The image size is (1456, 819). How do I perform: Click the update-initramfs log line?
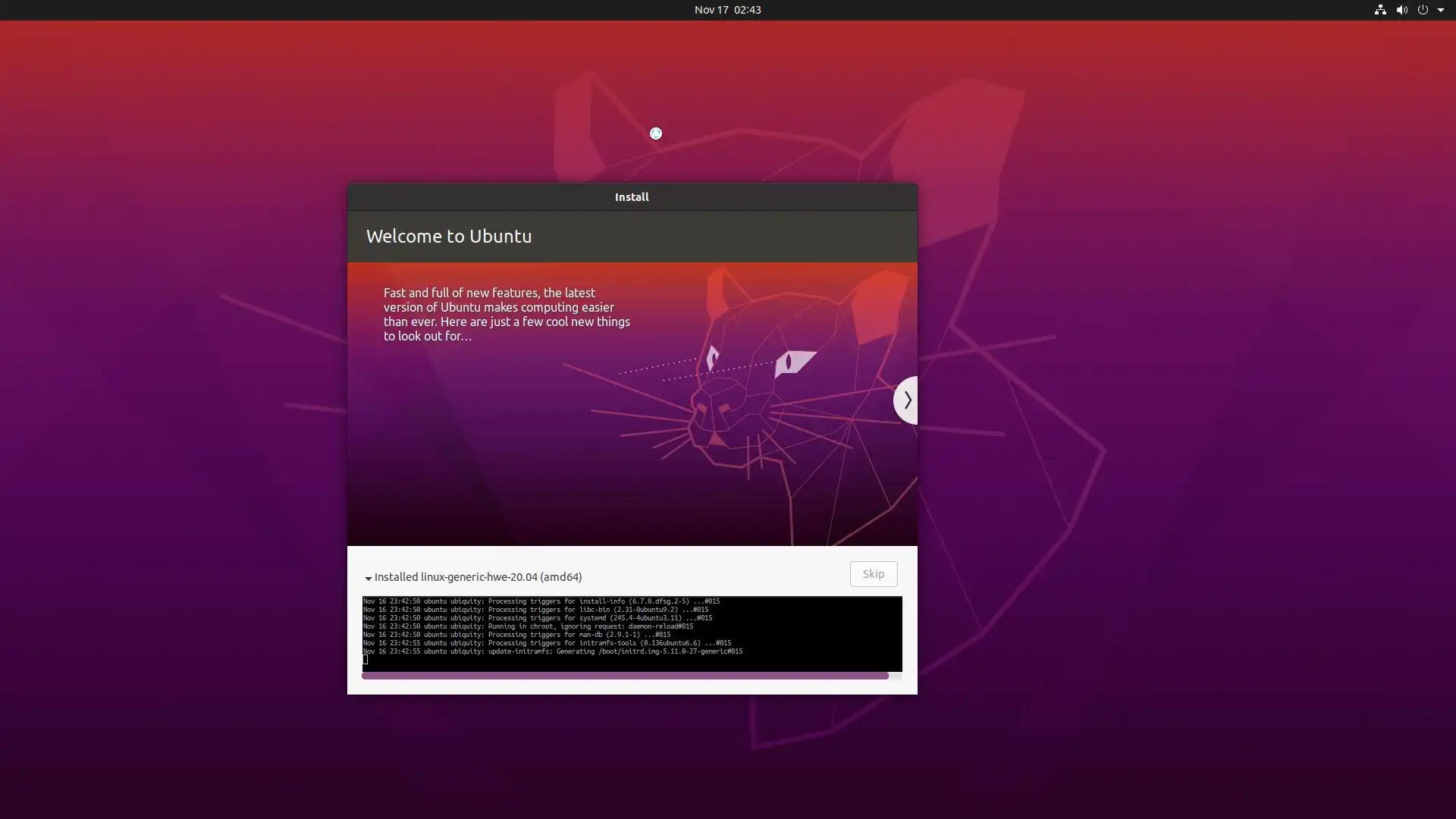tap(552, 651)
